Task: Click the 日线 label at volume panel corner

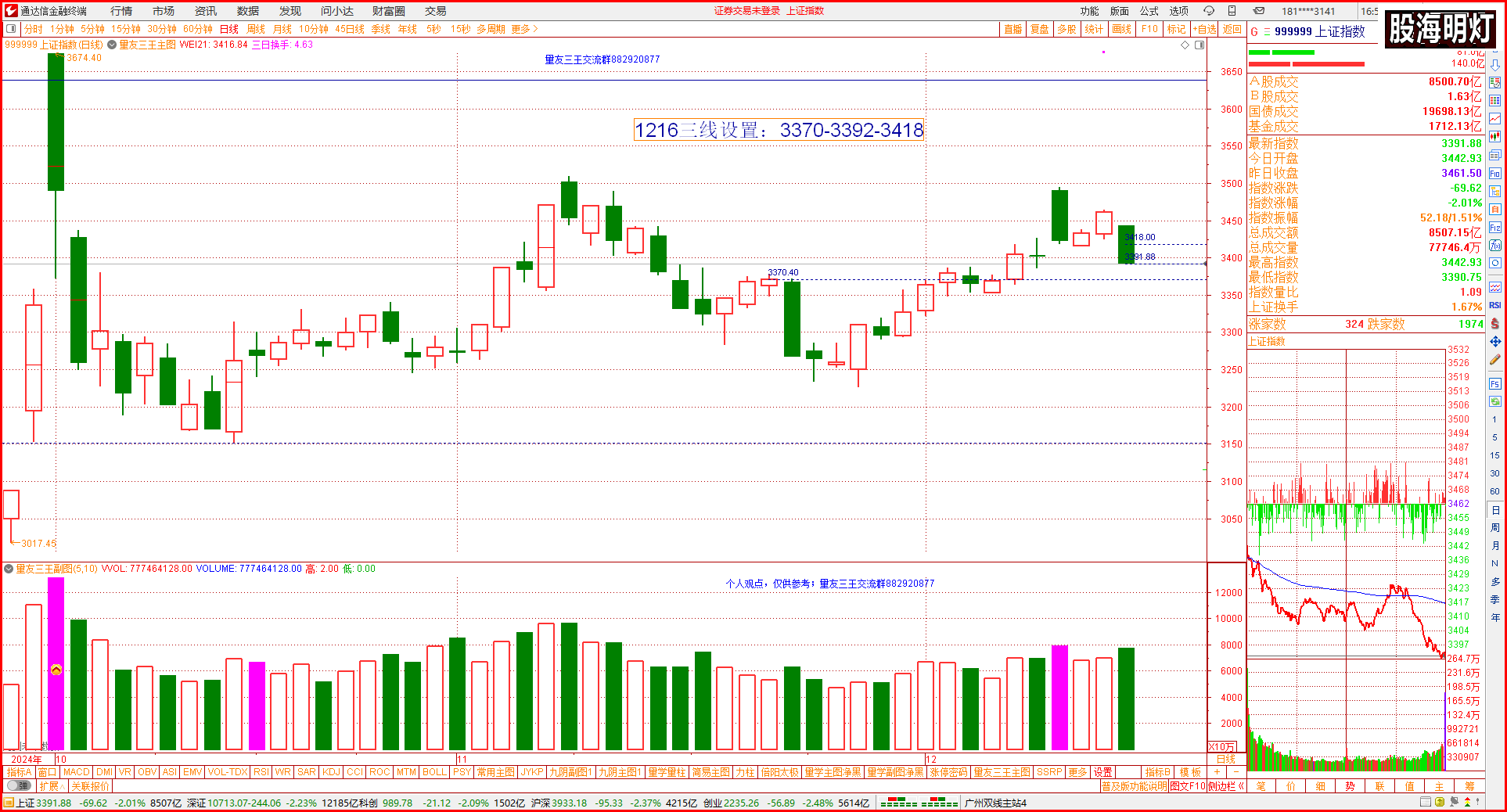Action: point(1225,759)
